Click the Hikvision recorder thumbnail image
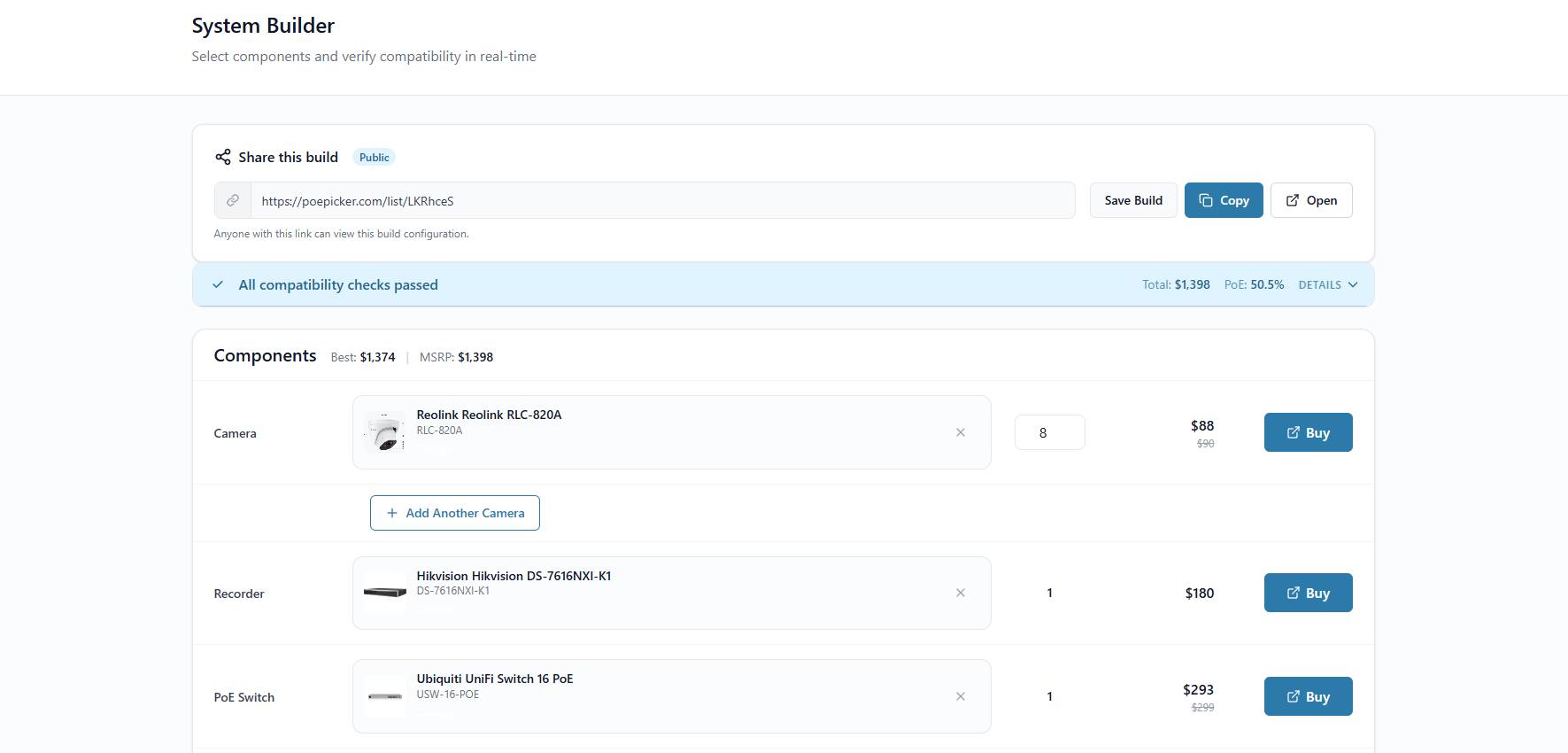Screen dimensions: 1568x753 (385, 593)
